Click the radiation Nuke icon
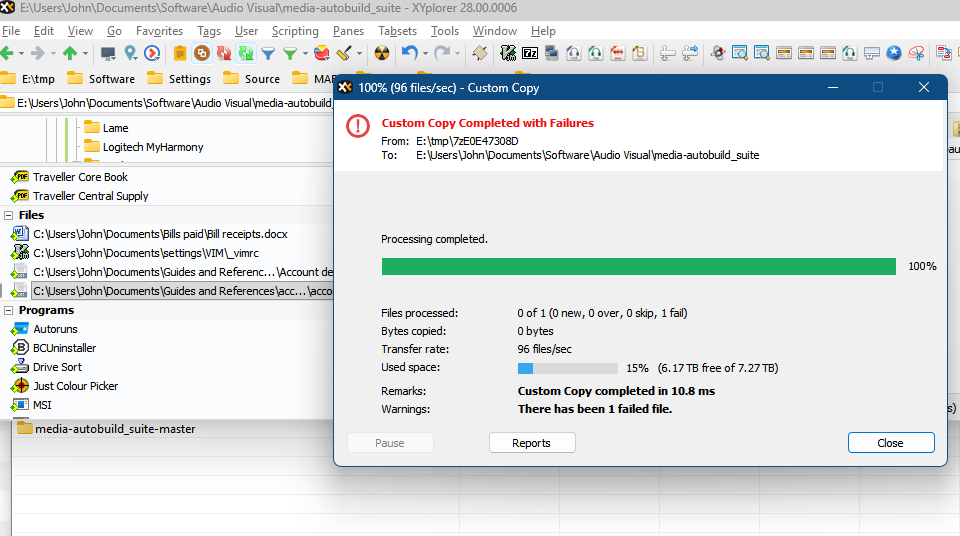Screen dimensions: 960x536 [381, 53]
